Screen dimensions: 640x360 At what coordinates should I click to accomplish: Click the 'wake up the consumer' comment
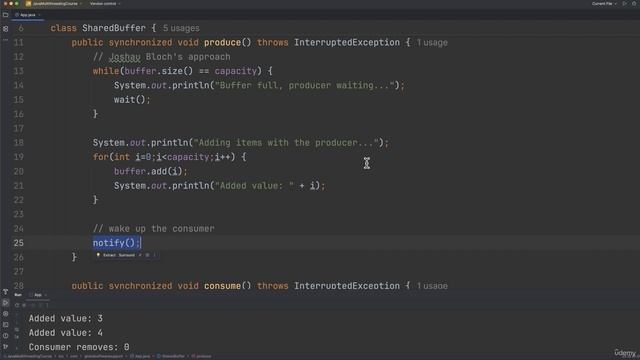pos(153,229)
